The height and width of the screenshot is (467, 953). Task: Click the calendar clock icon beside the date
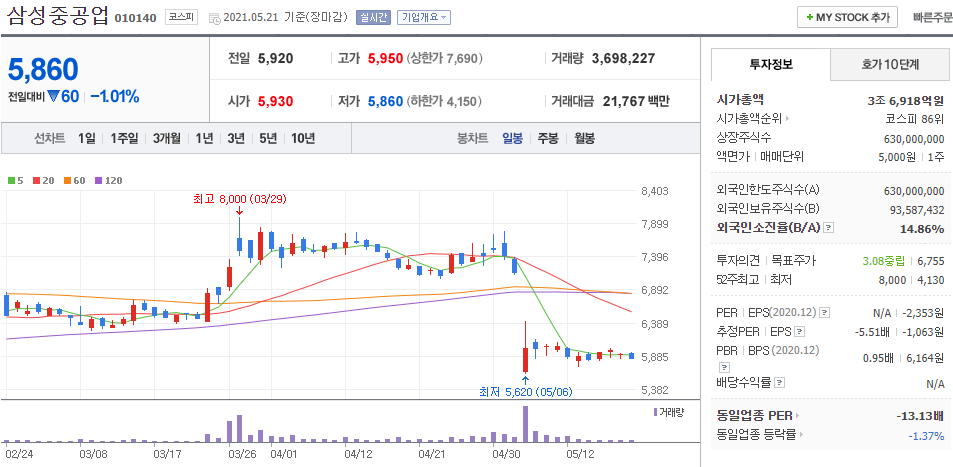[x=215, y=18]
